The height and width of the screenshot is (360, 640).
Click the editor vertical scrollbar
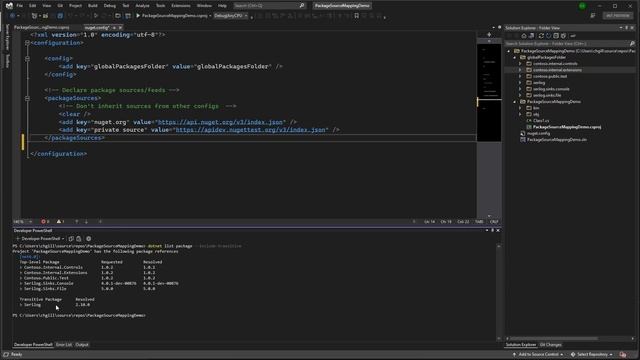point(489,129)
